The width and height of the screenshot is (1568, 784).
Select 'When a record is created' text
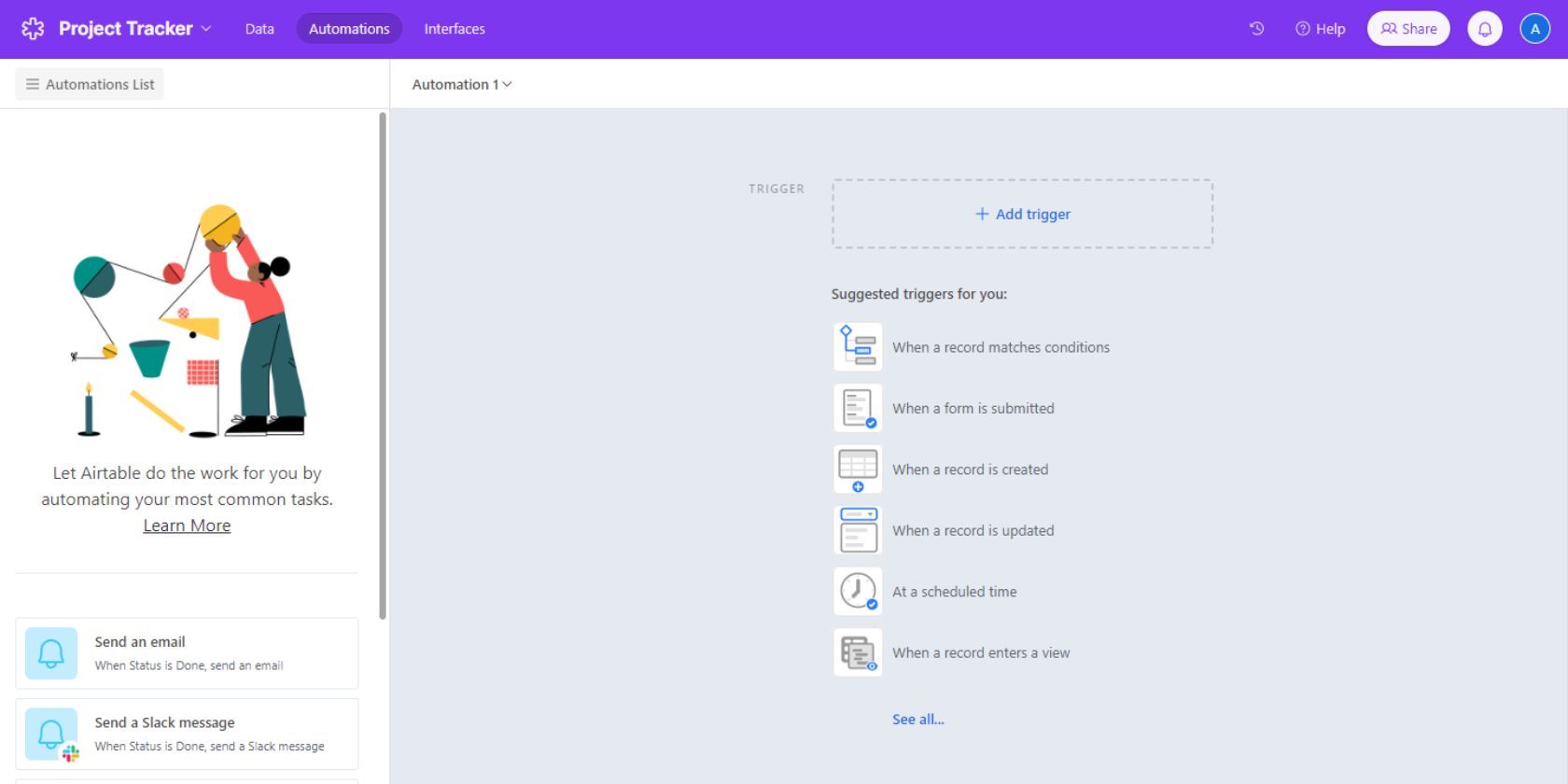click(x=971, y=469)
